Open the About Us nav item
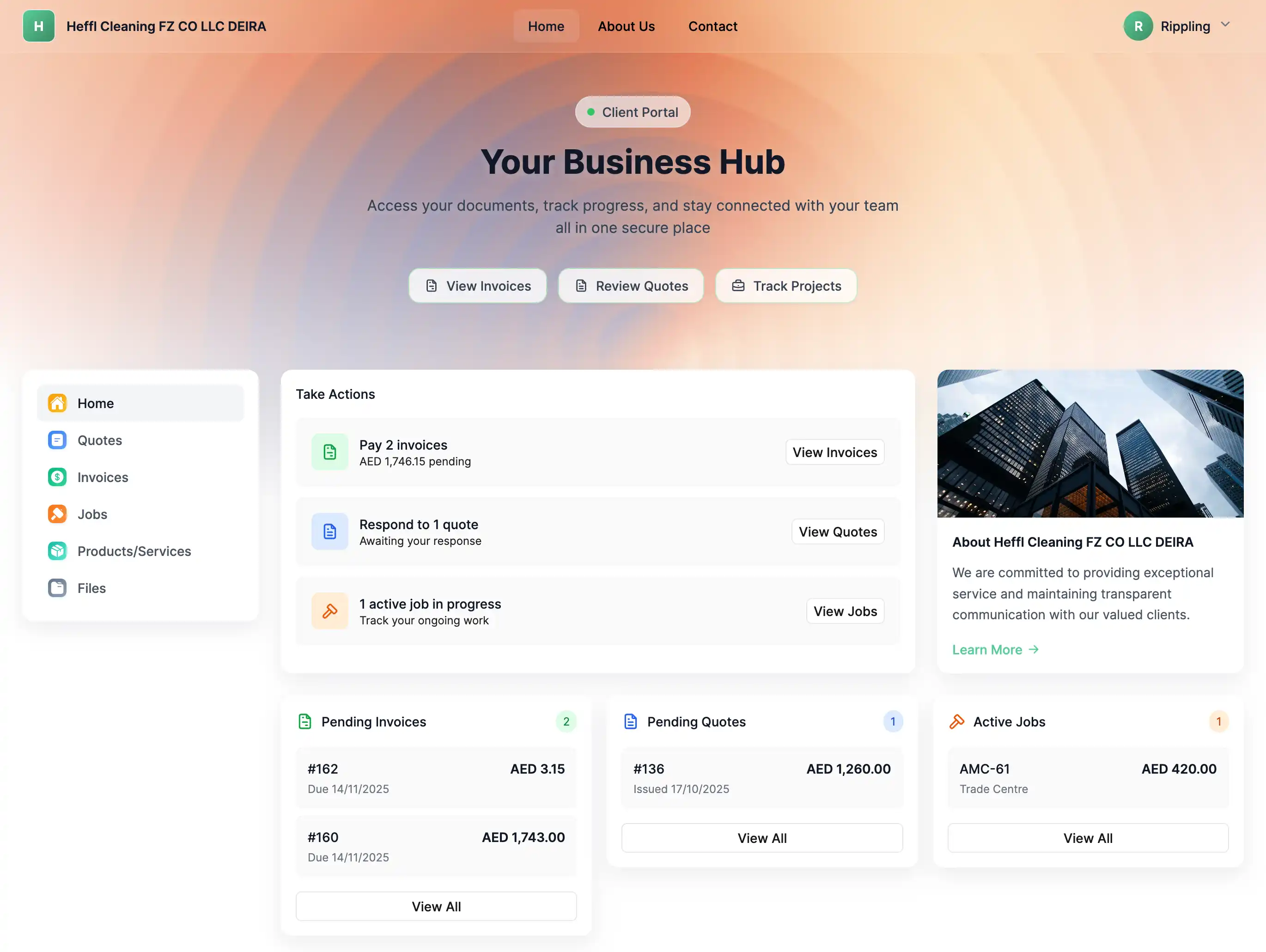The width and height of the screenshot is (1266, 952). [626, 26]
